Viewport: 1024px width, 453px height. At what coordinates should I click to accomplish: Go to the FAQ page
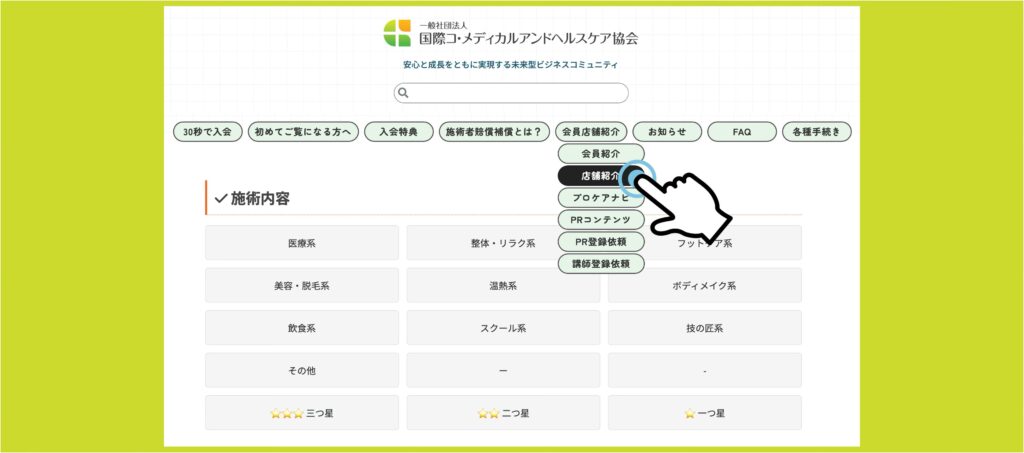click(742, 132)
